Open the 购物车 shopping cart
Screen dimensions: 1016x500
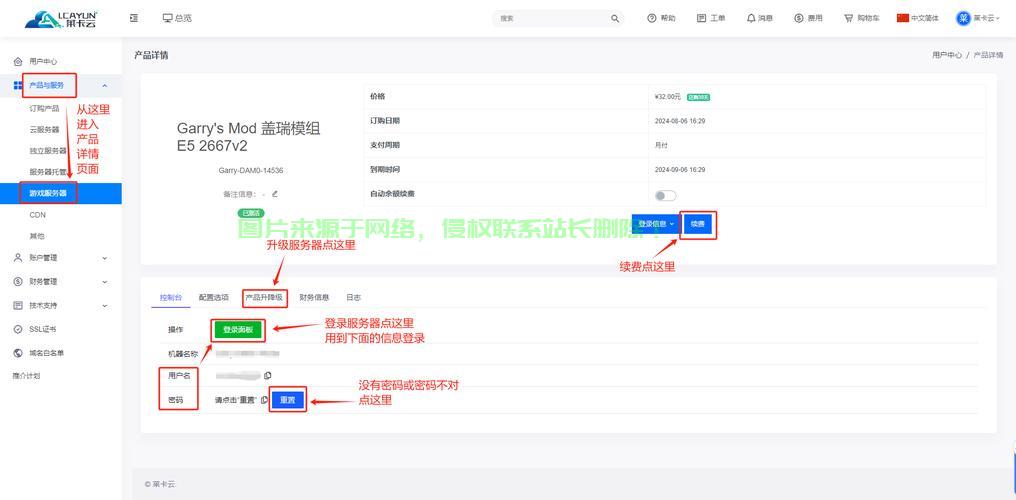861,18
